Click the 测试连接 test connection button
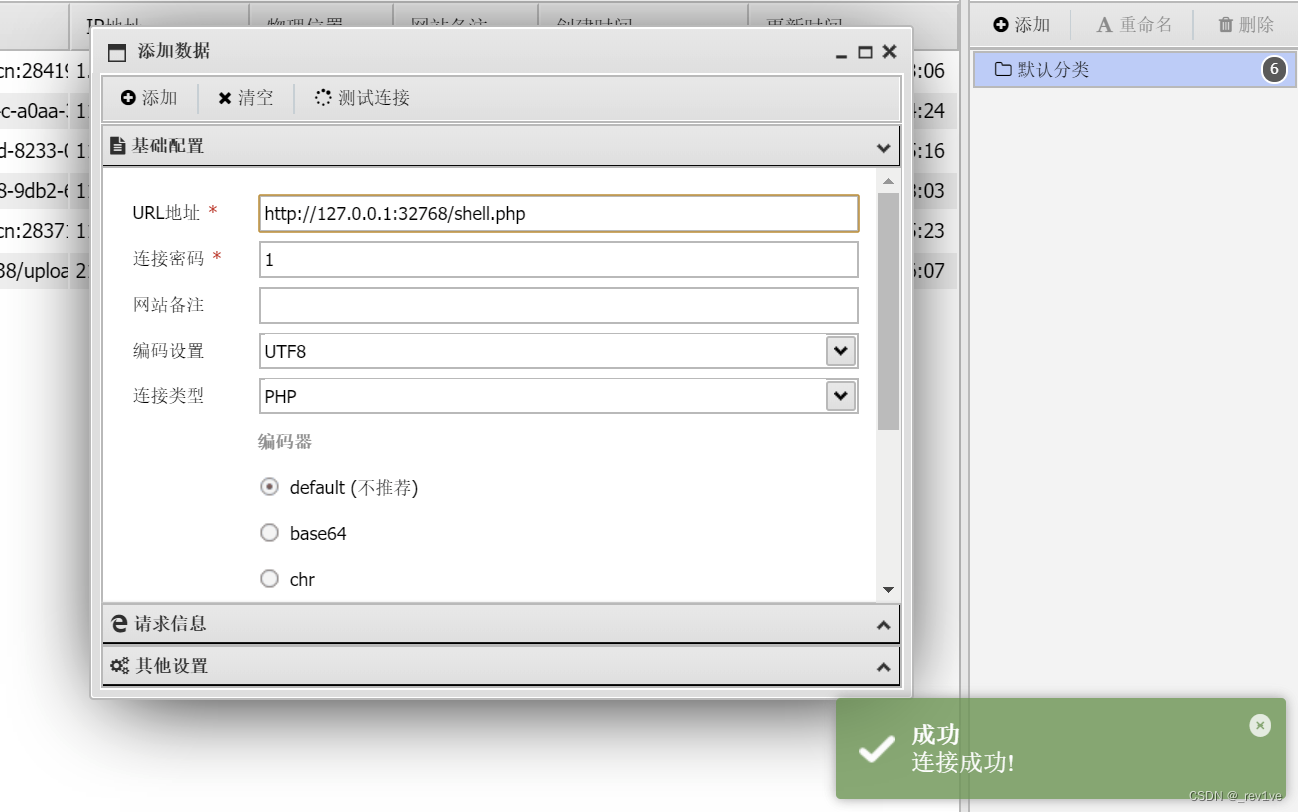Viewport: 1298px width, 812px height. click(x=362, y=98)
